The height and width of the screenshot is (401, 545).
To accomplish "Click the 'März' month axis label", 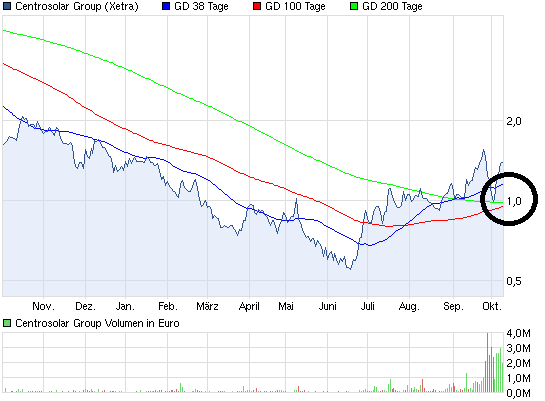I will point(208,306).
